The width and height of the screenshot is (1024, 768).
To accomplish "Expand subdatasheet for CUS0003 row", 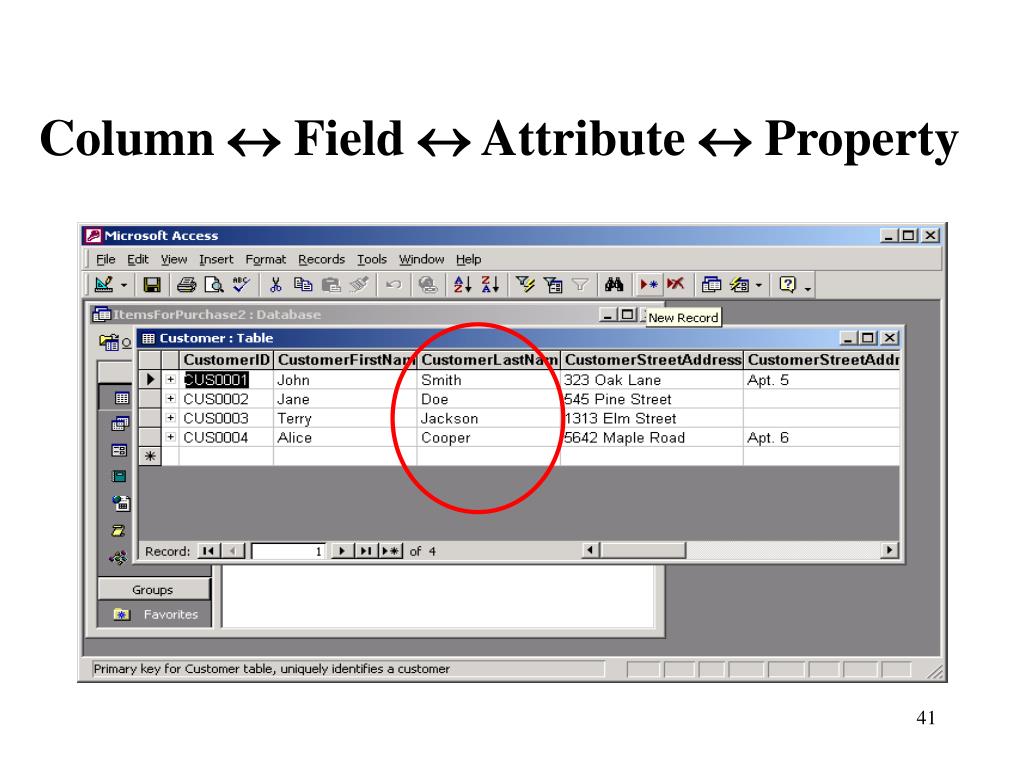I will [170, 417].
